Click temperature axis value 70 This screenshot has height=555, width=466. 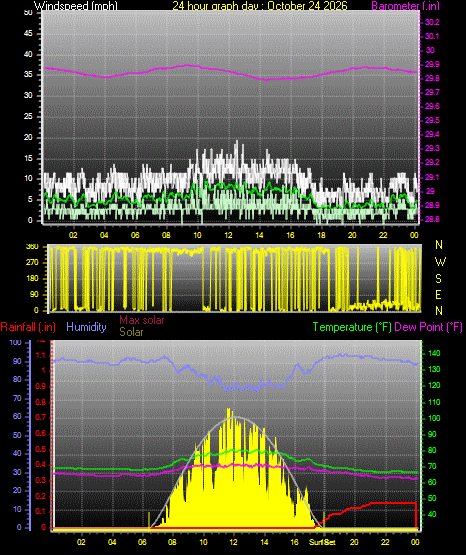[x=432, y=467]
